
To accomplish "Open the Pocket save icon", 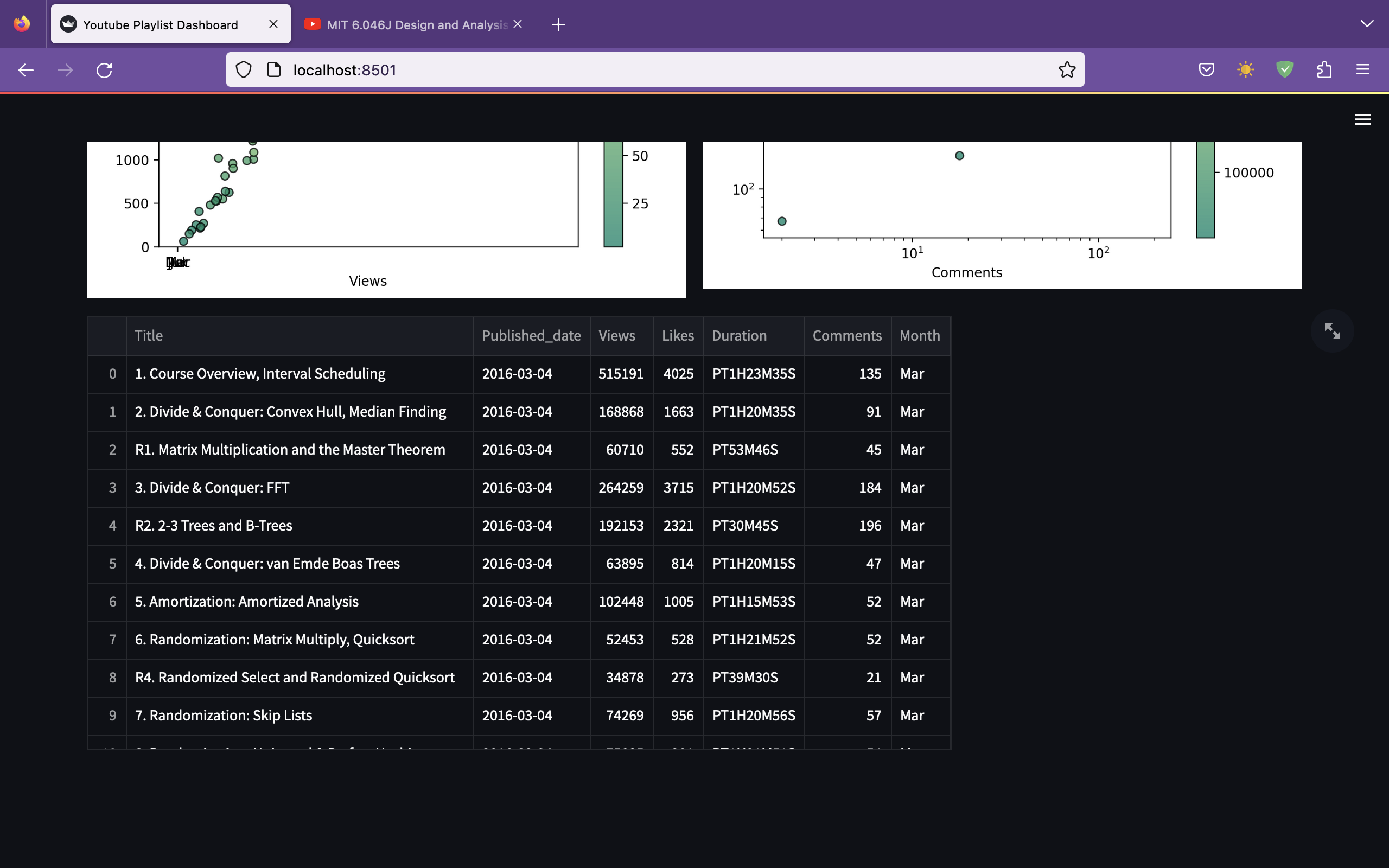I will pyautogui.click(x=1206, y=70).
